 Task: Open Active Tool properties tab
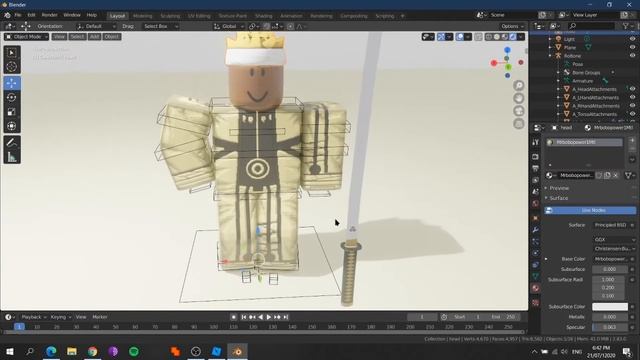pos(536,142)
